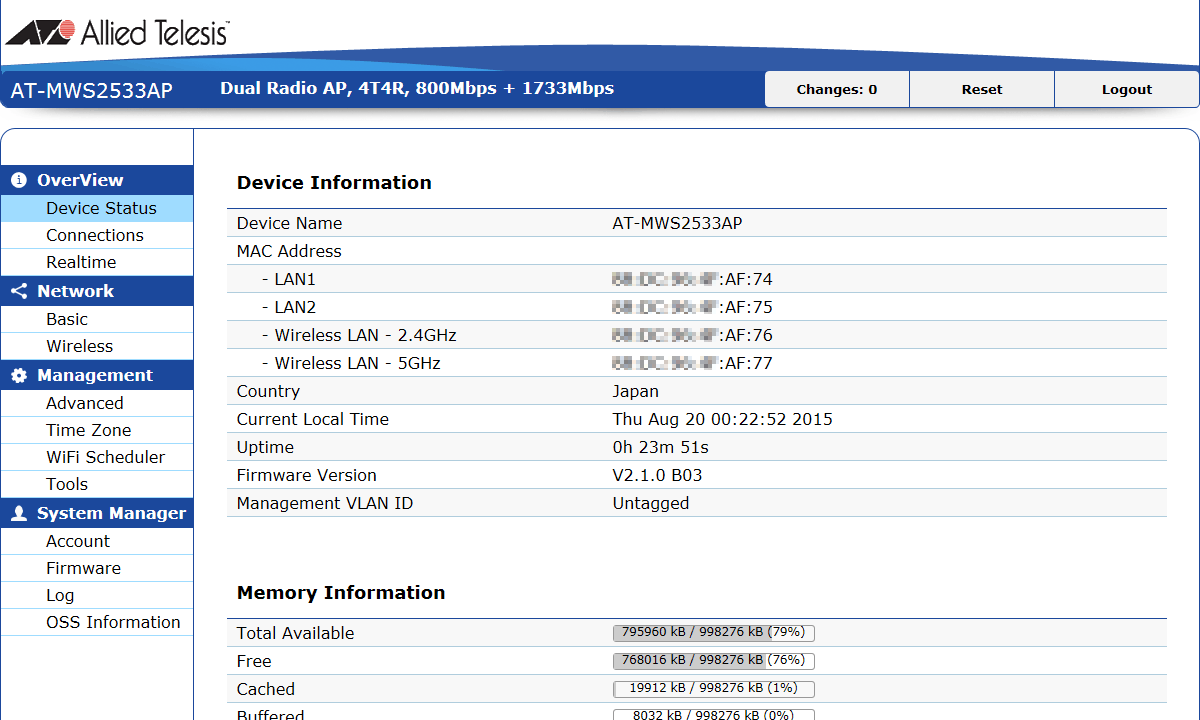Select the System Manager section header
The width and height of the screenshot is (1200, 720).
pyautogui.click(x=97, y=513)
